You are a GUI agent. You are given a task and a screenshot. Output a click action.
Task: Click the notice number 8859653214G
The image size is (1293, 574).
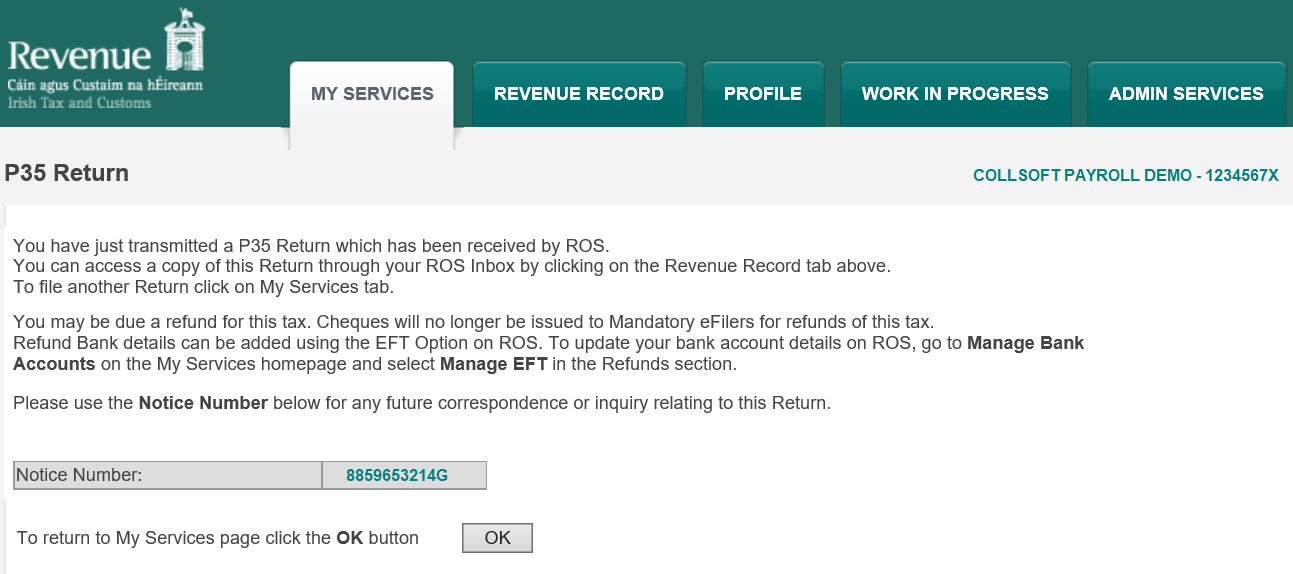click(x=397, y=476)
